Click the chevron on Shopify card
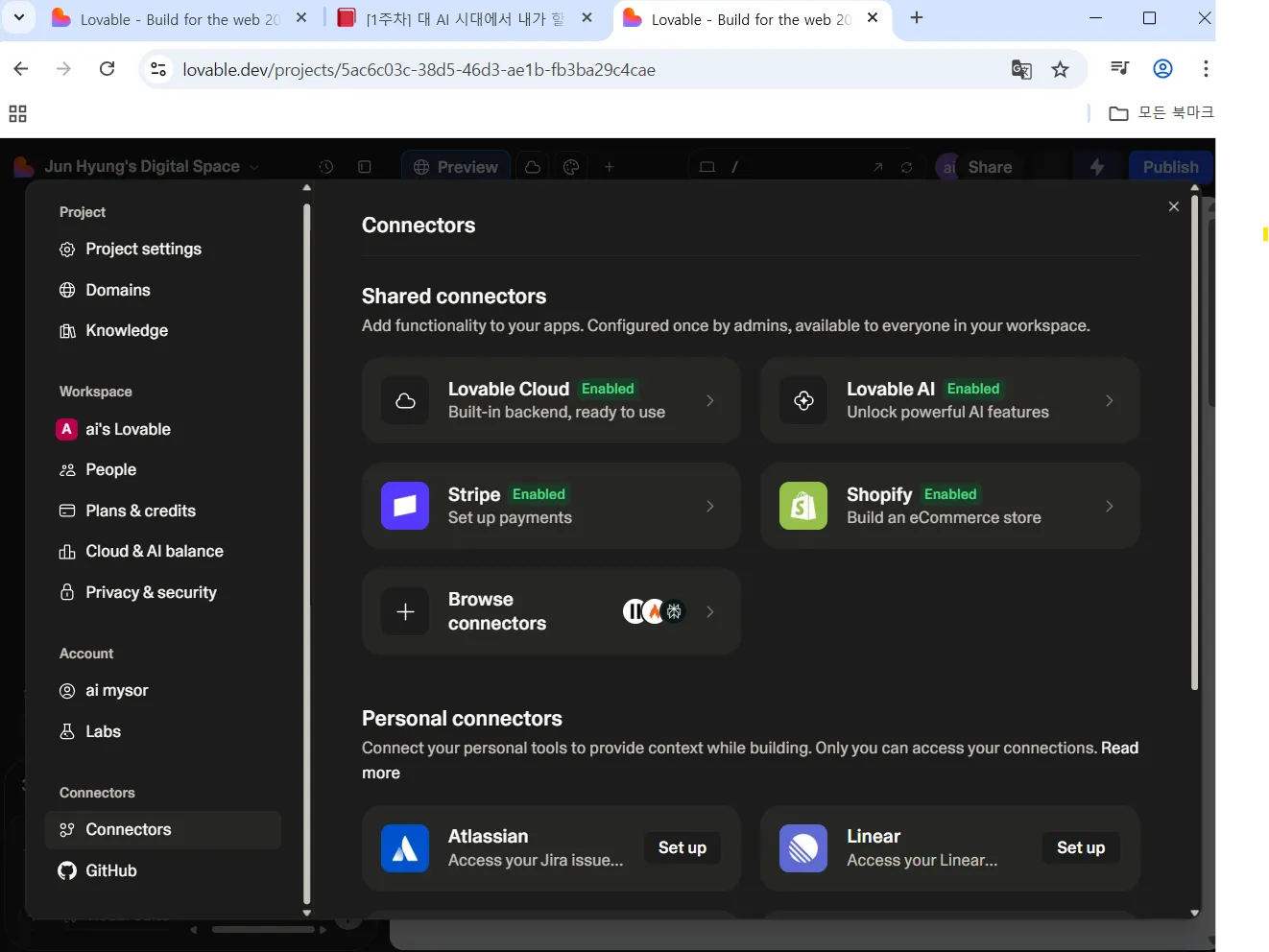 pos(1109,506)
